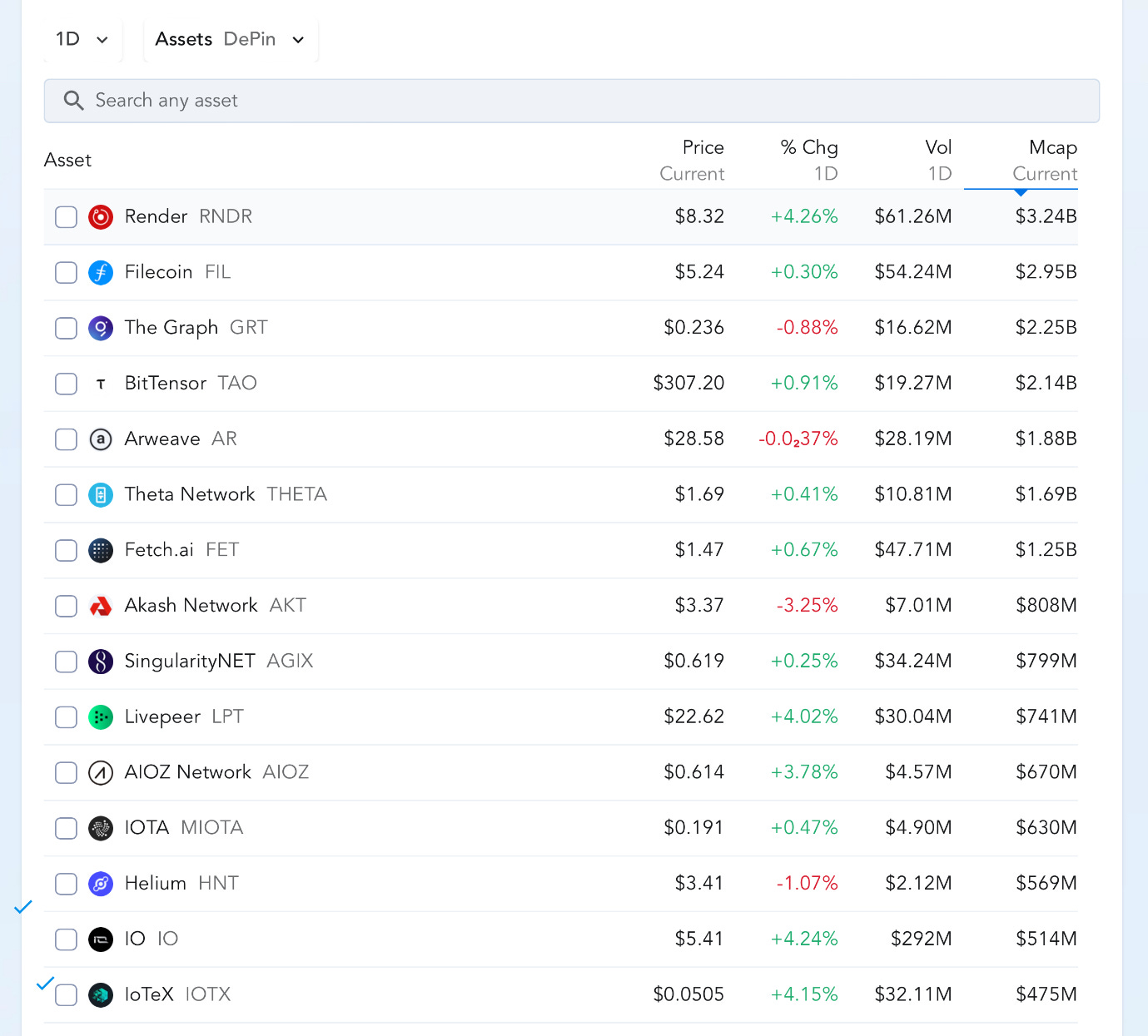Click the Render RNDR logo icon
This screenshot has width=1148, height=1036.
[101, 217]
